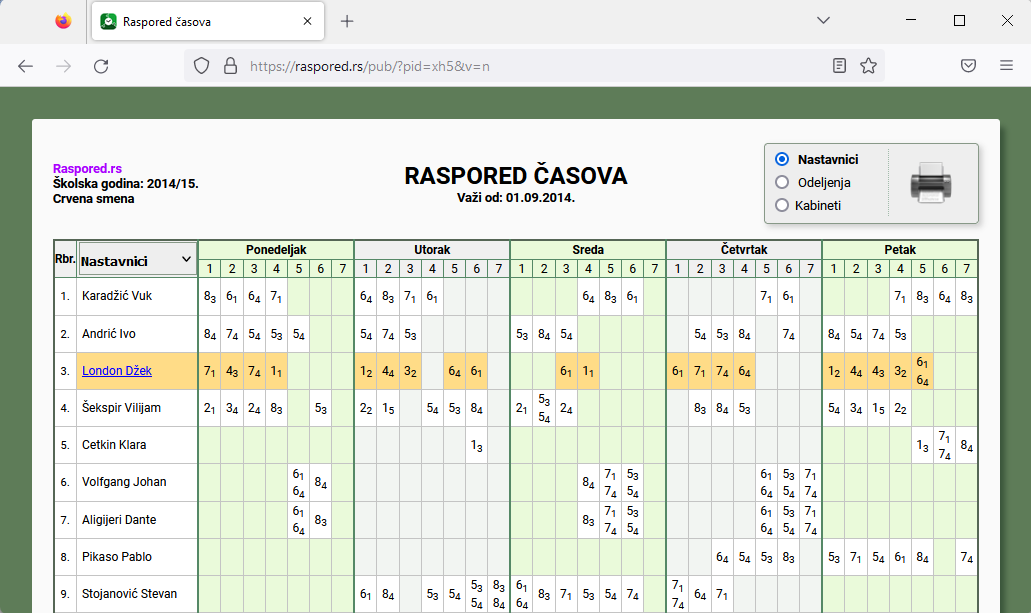Click Andrić Ivo's Thursday sixth period cell
This screenshot has width=1031, height=613.
788,334
